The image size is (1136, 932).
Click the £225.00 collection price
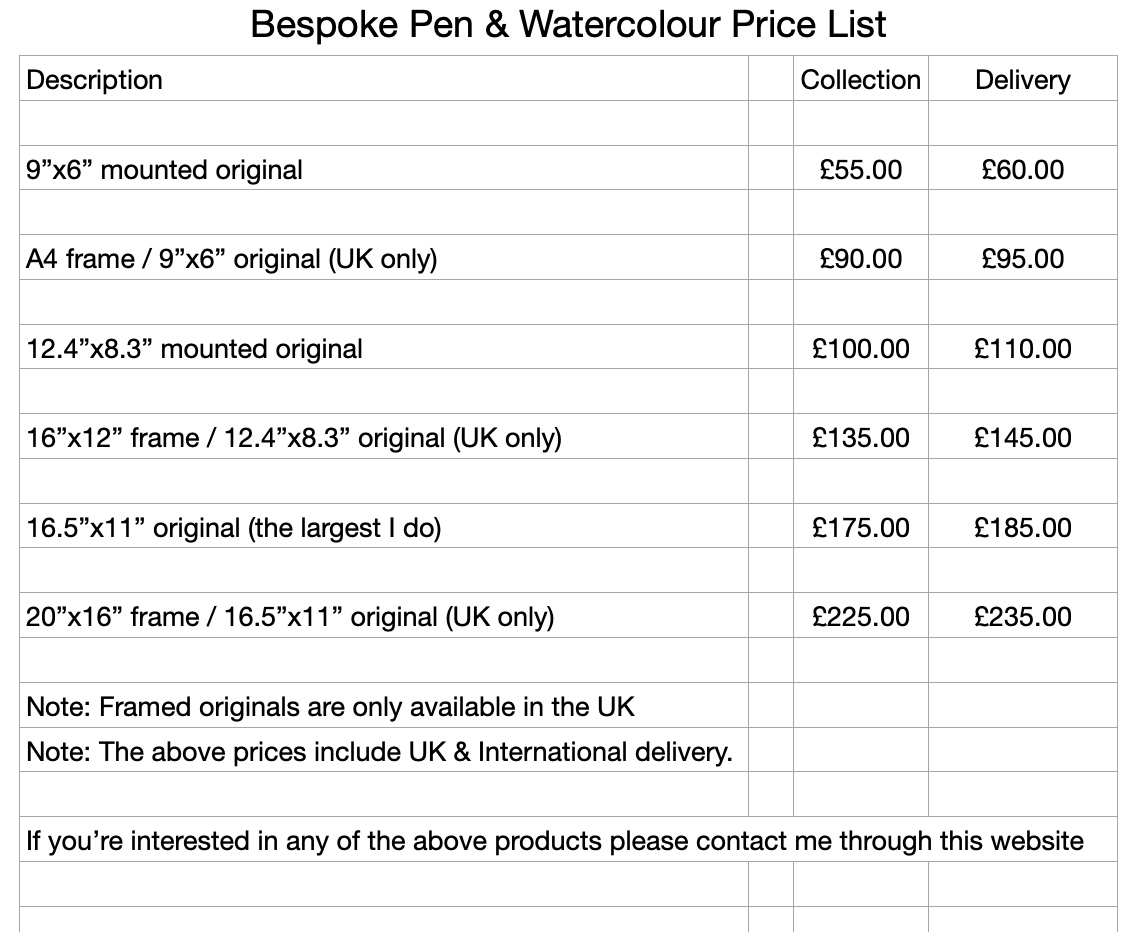tap(860, 617)
